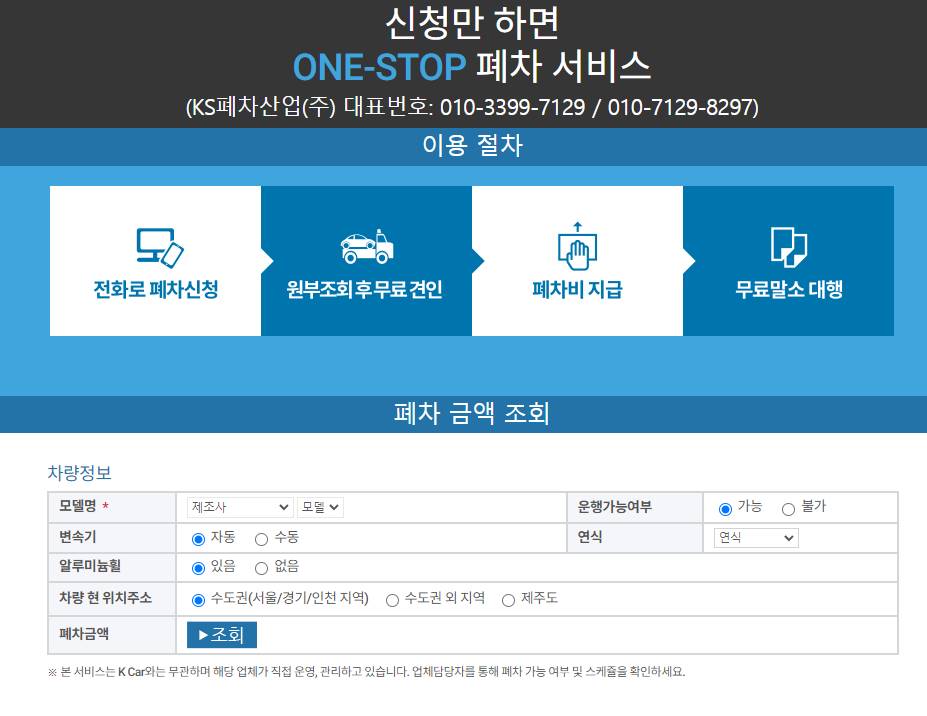
Task: Click the 차량 현 위치주소 label
Action: [105, 598]
